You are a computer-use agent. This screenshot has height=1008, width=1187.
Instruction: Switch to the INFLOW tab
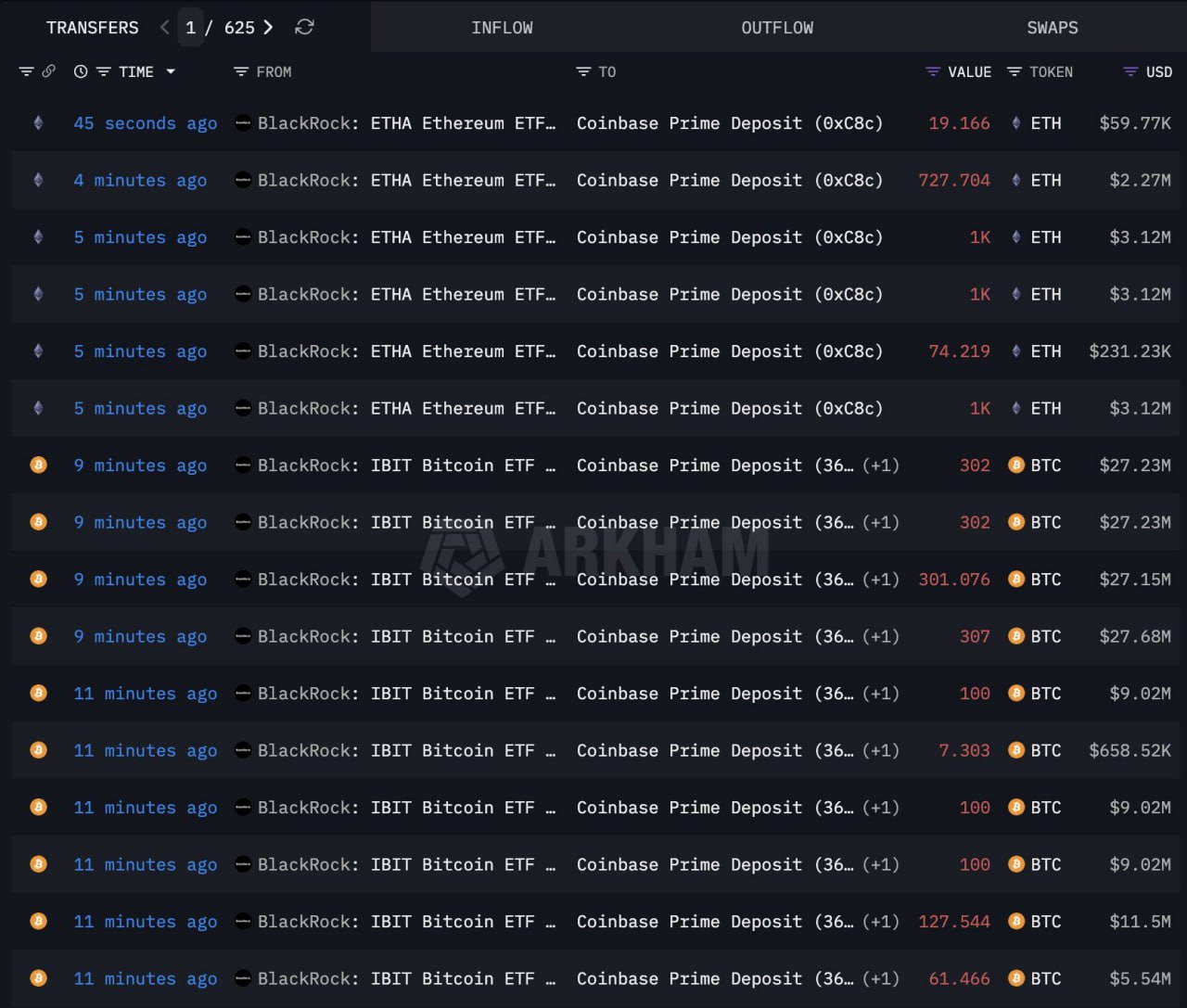coord(502,28)
